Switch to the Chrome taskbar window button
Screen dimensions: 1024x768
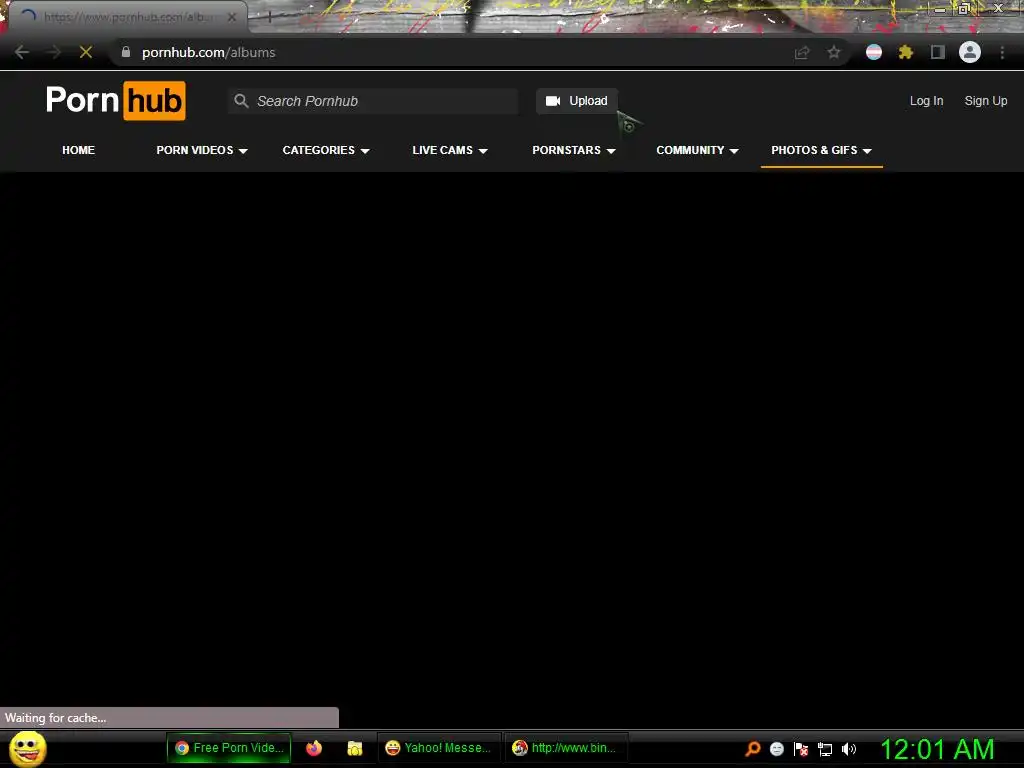pyautogui.click(x=229, y=748)
